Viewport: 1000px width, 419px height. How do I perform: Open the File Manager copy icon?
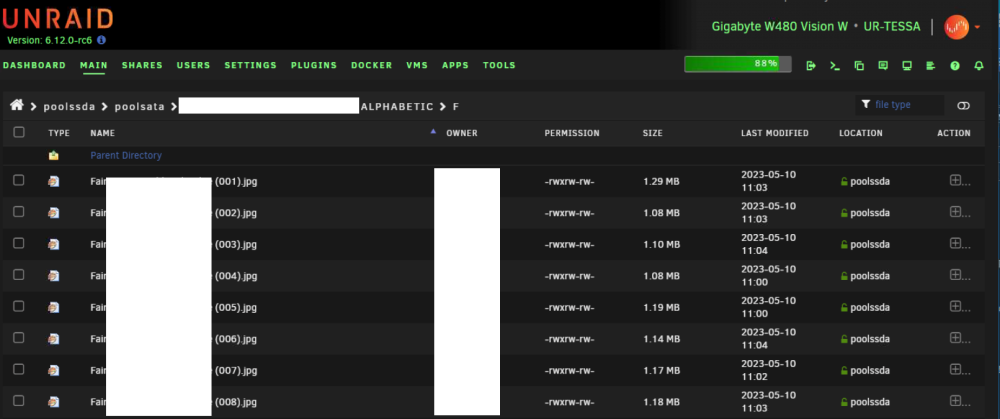[859, 65]
